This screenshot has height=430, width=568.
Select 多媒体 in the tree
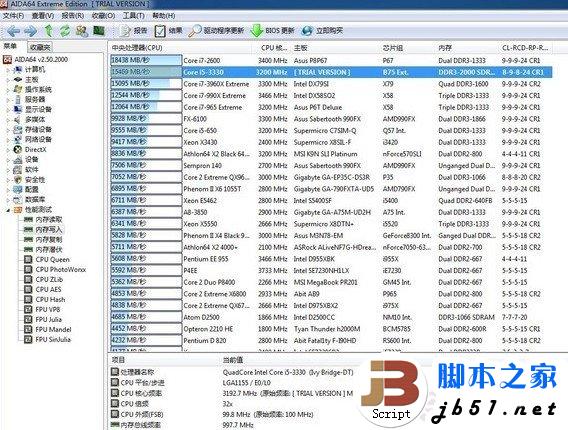point(34,120)
